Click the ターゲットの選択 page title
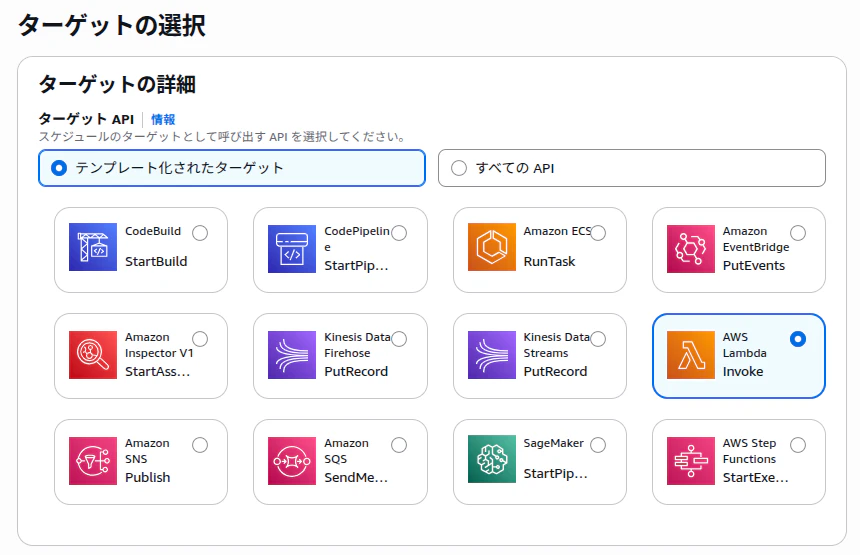Screen dimensions: 860x555 112,25
